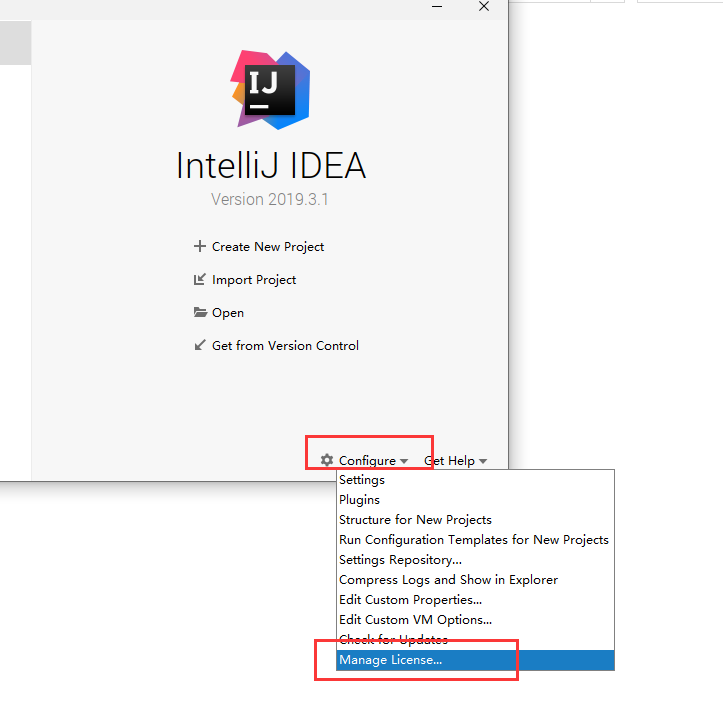The height and width of the screenshot is (714, 723).
Task: Select Get from Version Control
Action: (285, 346)
